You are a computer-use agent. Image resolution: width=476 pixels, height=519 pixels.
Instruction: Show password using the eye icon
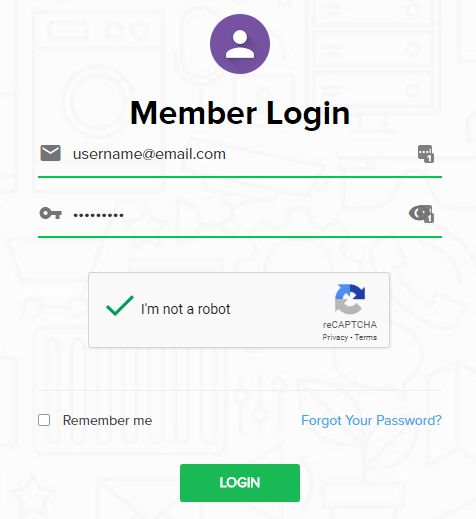[421, 214]
